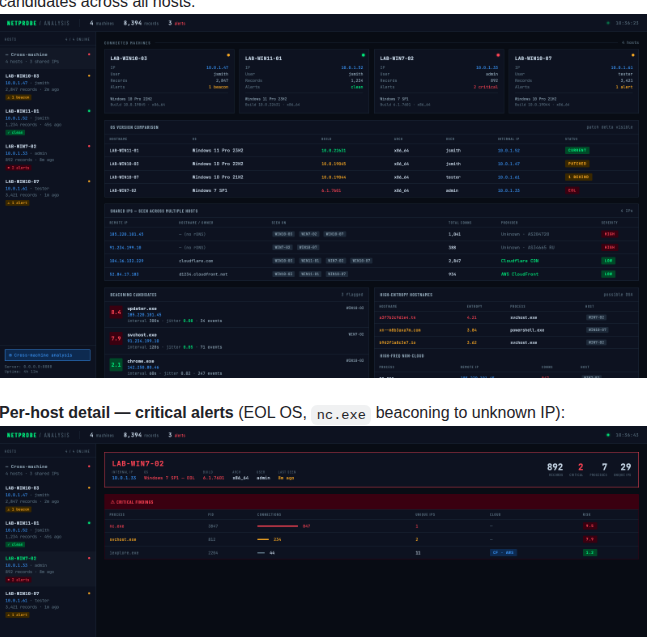Click the Cross-machine analysis button
The width and height of the screenshot is (647, 637).
click(48, 355)
